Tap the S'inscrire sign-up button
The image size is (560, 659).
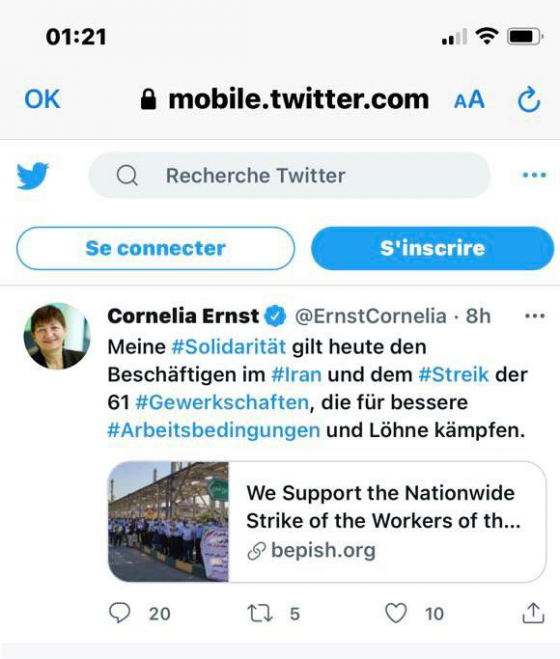point(432,248)
